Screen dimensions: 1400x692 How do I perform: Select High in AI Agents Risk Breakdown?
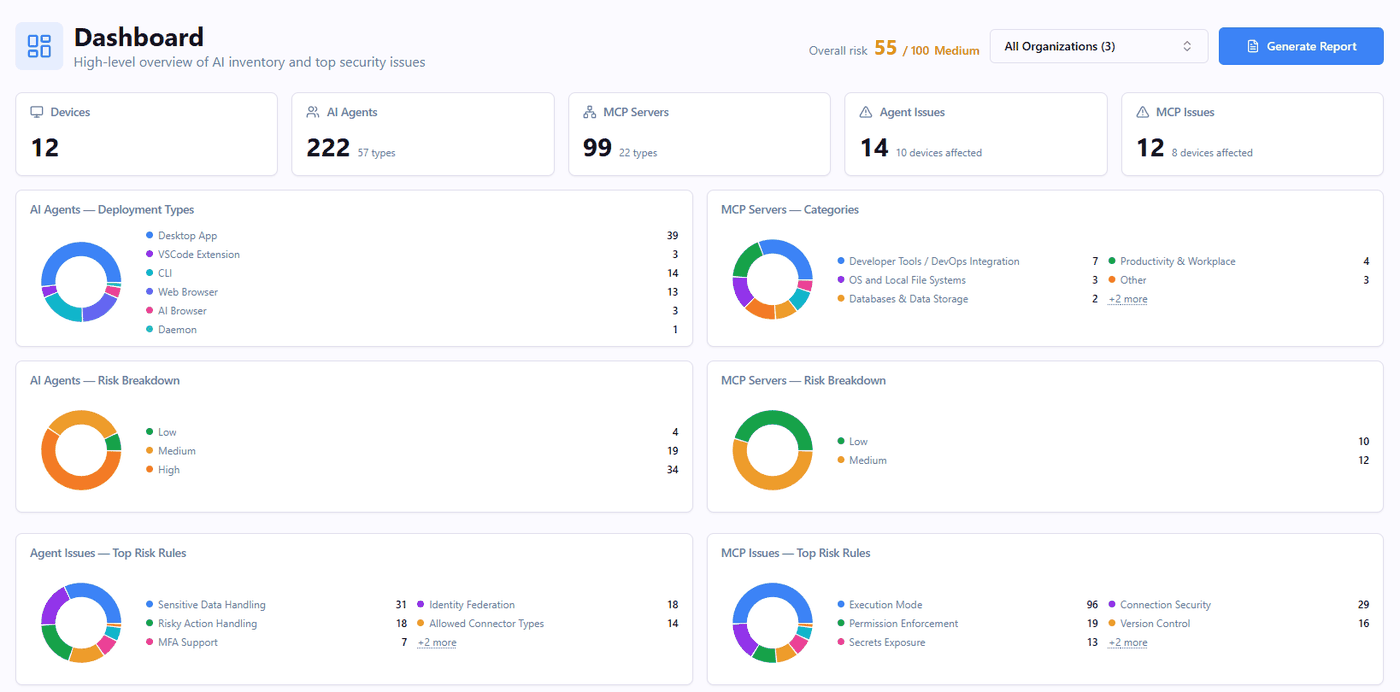coord(412,470)
